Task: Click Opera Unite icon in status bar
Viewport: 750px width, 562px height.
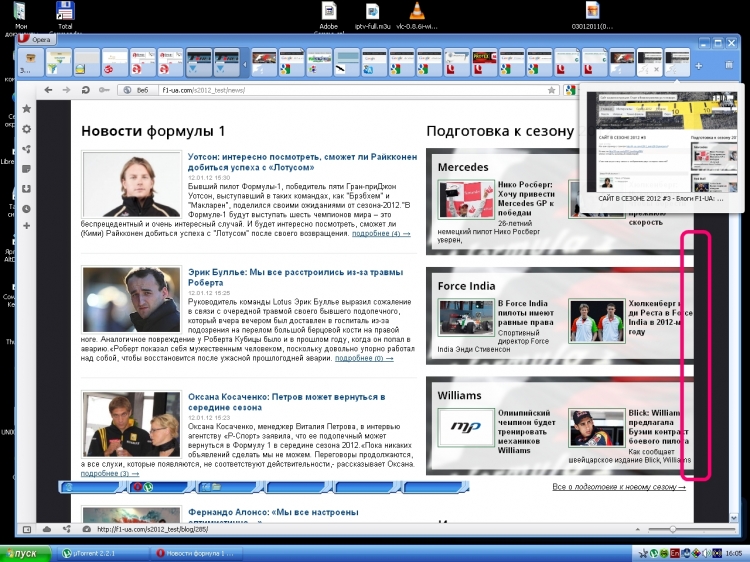Action: 66,529
